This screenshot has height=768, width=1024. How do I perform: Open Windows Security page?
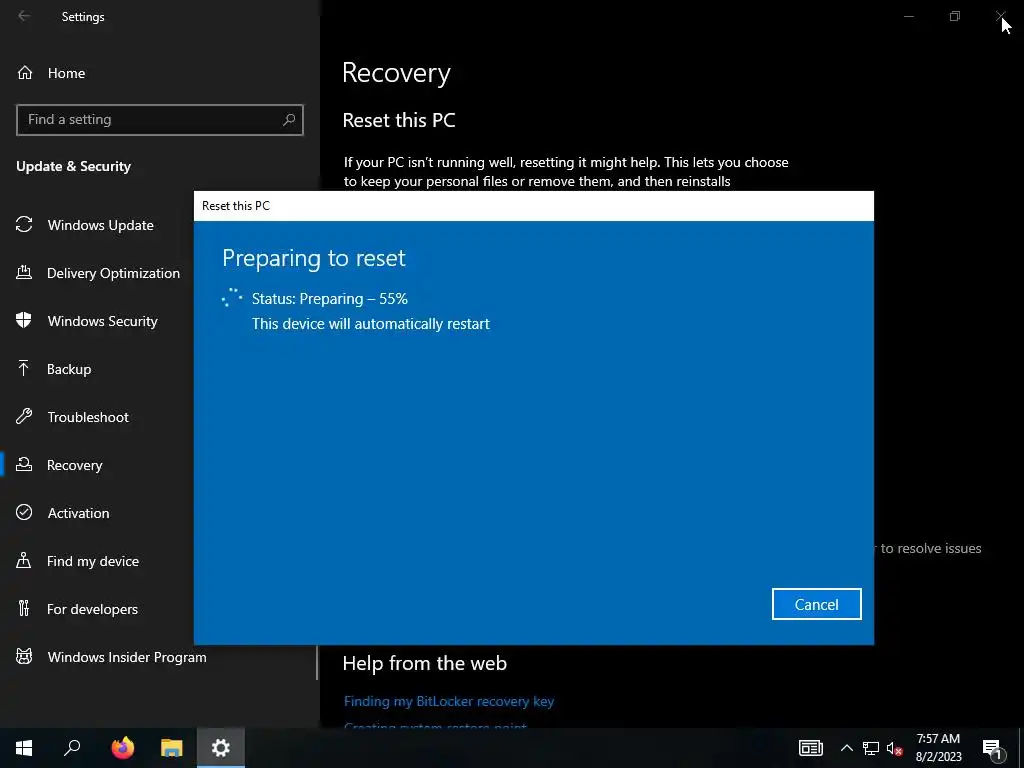103,321
